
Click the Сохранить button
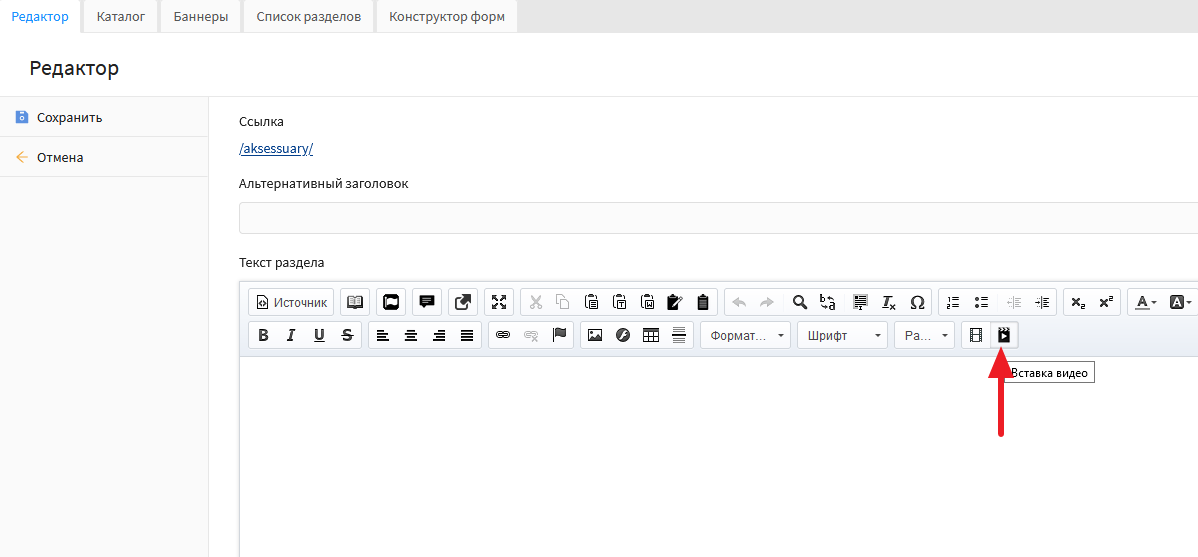[69, 117]
